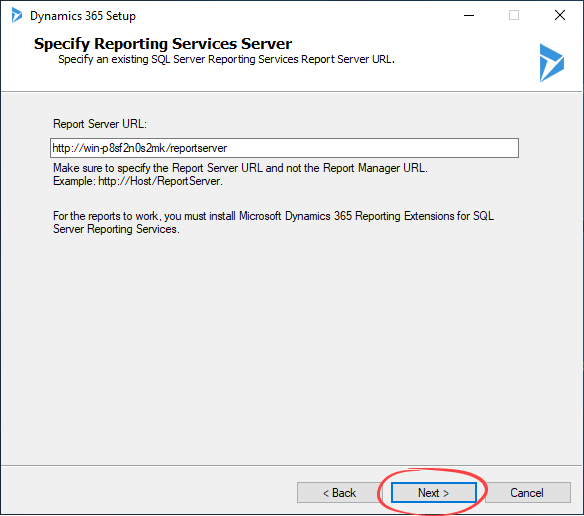584x516 pixels.
Task: Click blank space left of Back button
Action: coord(149,492)
